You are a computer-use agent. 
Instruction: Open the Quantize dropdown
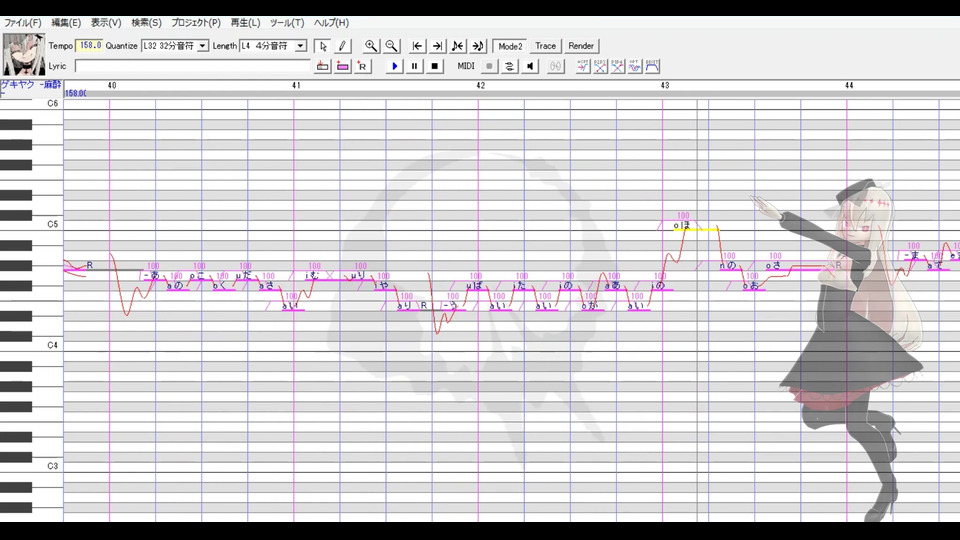(x=202, y=46)
